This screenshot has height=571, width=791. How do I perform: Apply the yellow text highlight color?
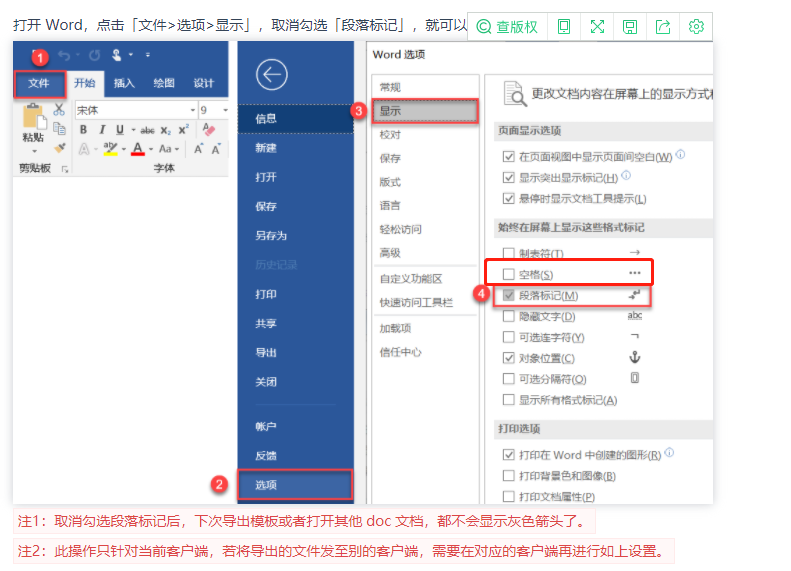[x=110, y=149]
